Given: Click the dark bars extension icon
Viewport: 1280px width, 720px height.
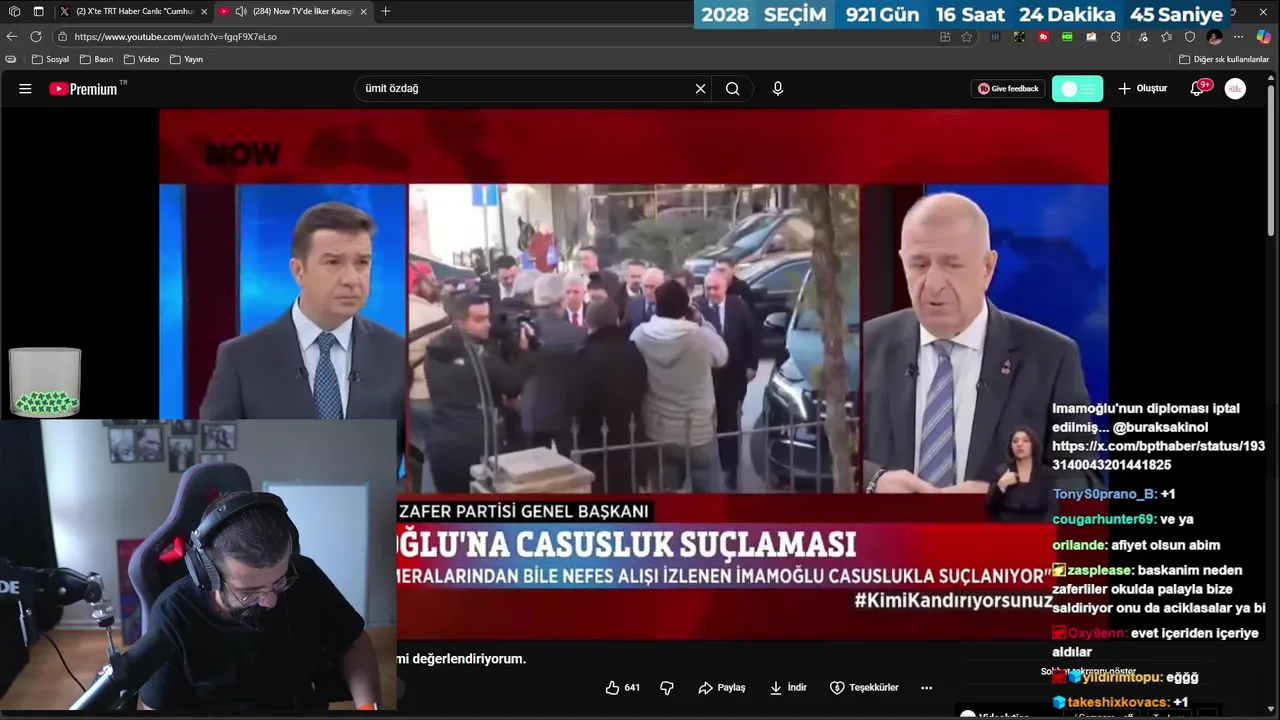Looking at the screenshot, I should 995,36.
